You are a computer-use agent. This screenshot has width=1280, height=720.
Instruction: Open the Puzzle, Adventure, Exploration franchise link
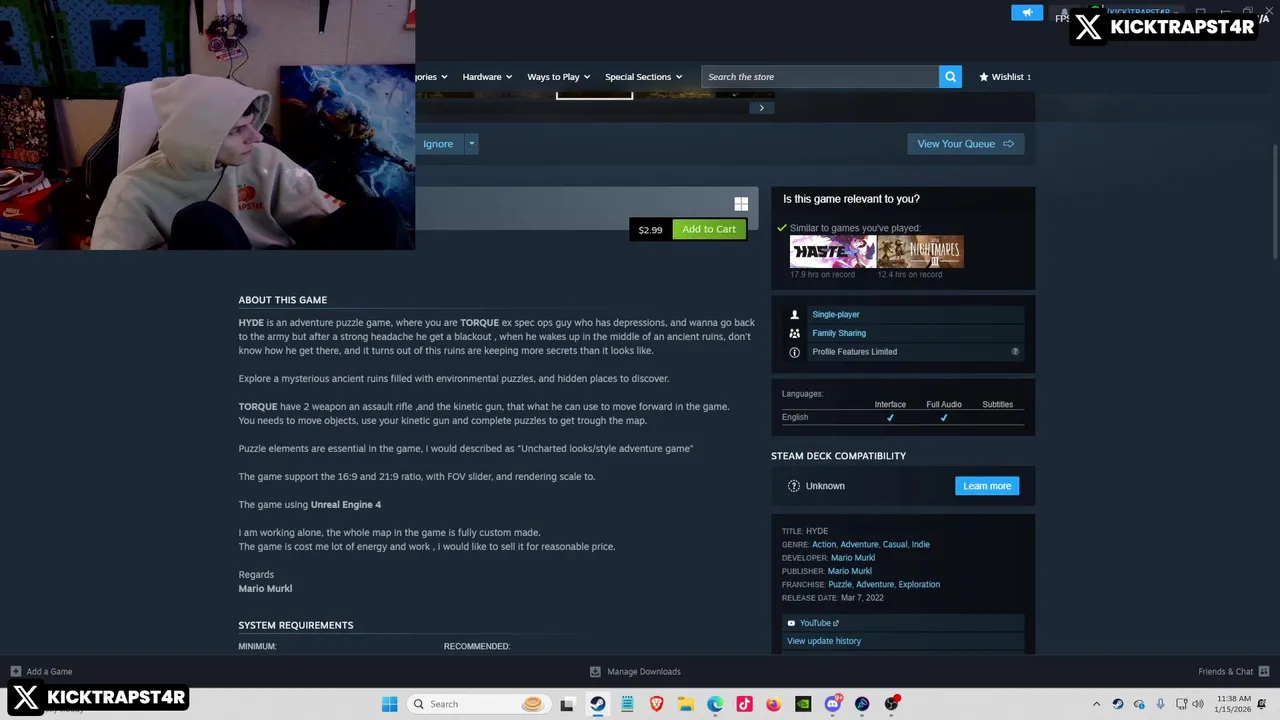pos(884,585)
